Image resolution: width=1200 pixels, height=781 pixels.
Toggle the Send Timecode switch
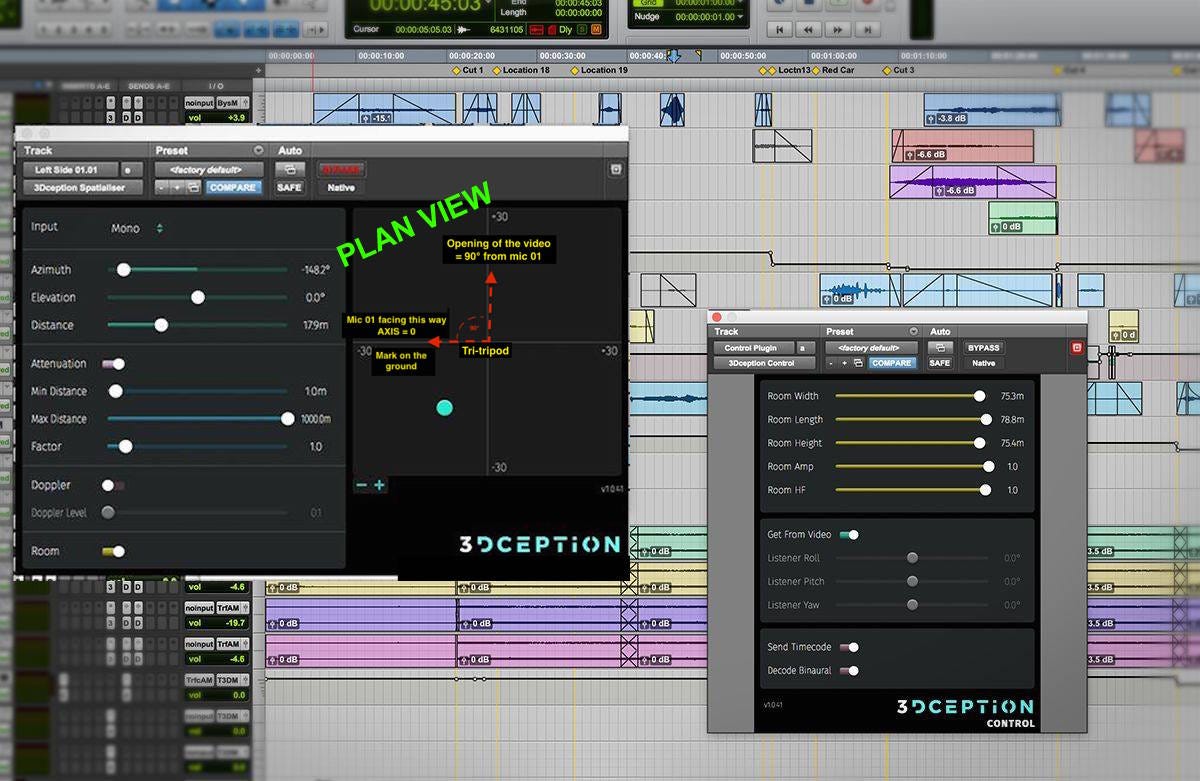tap(849, 647)
